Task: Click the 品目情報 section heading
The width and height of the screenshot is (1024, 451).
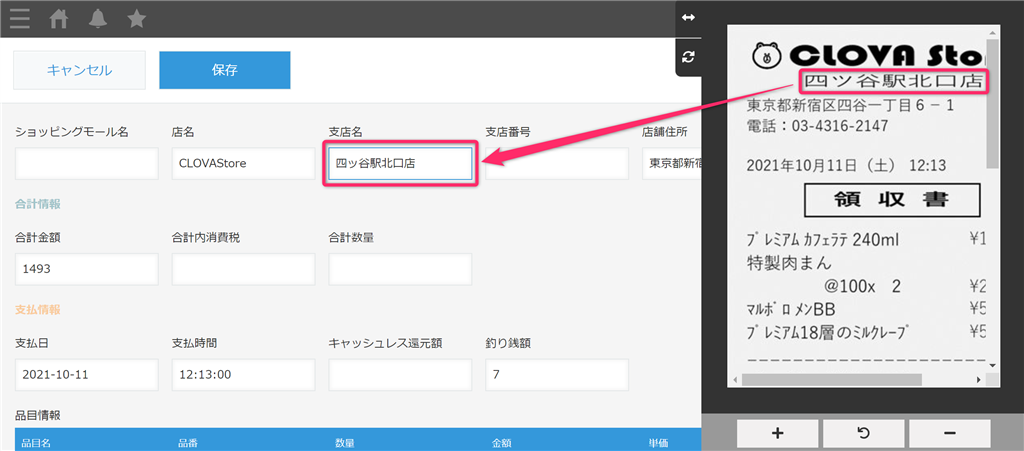Action: 38,415
